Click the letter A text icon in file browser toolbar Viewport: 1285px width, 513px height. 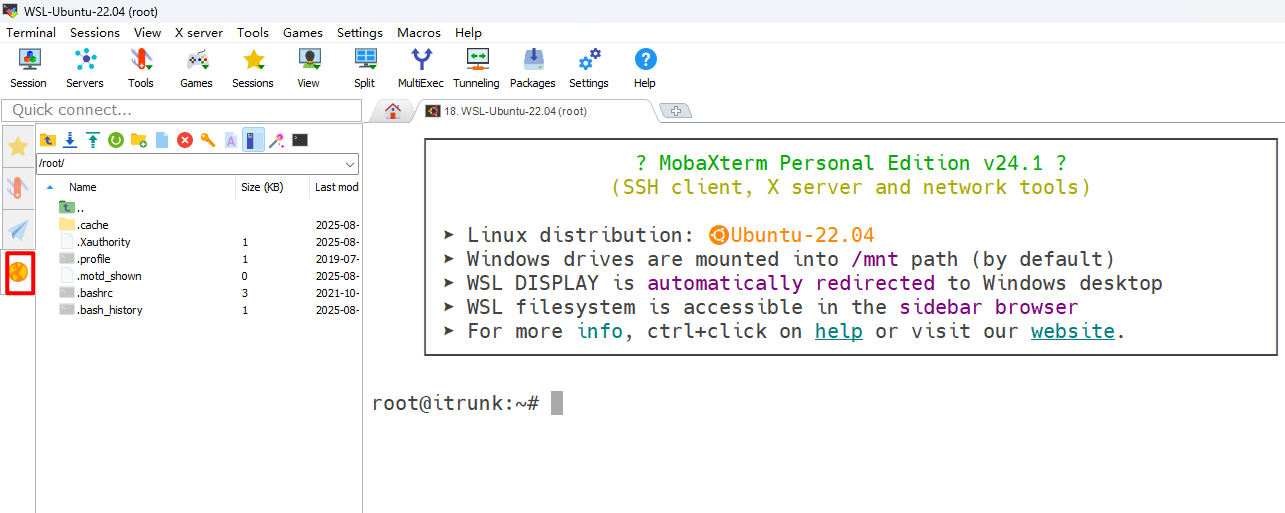point(231,140)
